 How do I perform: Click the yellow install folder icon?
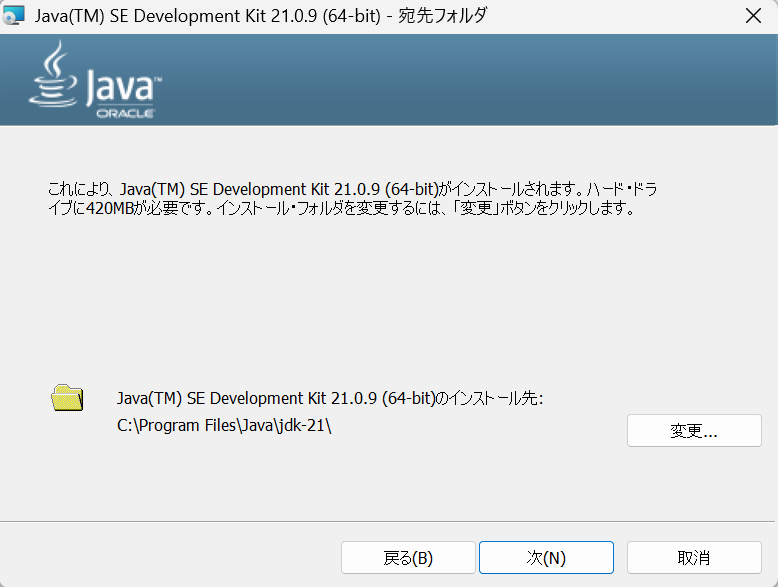pos(67,398)
